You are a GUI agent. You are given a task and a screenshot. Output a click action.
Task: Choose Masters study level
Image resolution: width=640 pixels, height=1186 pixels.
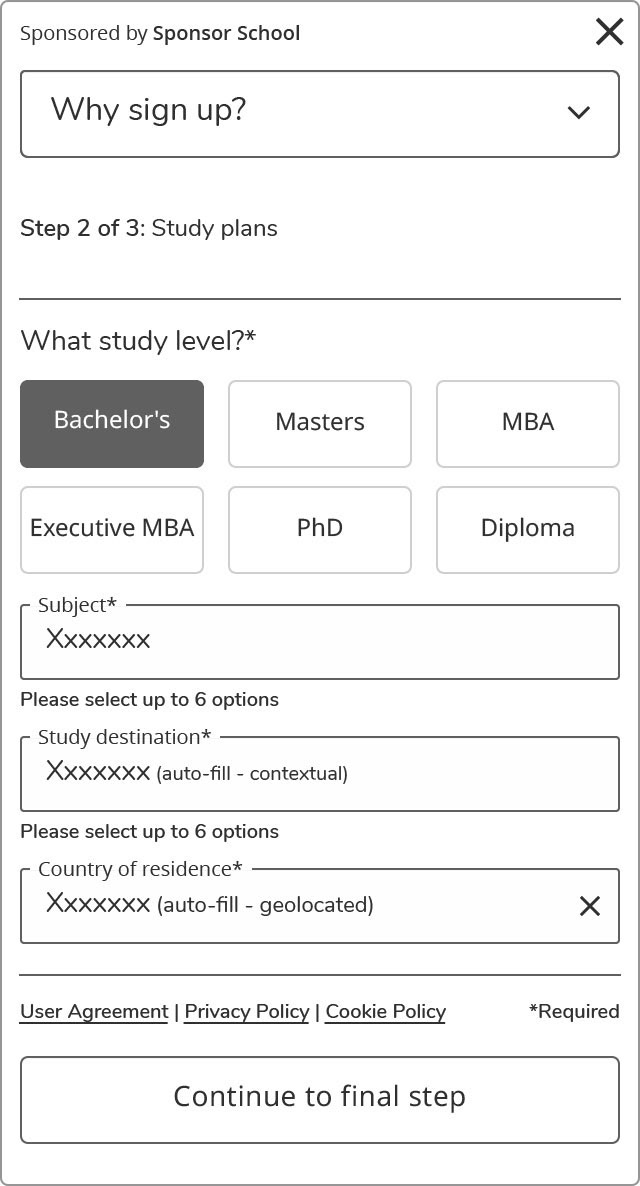pos(320,424)
